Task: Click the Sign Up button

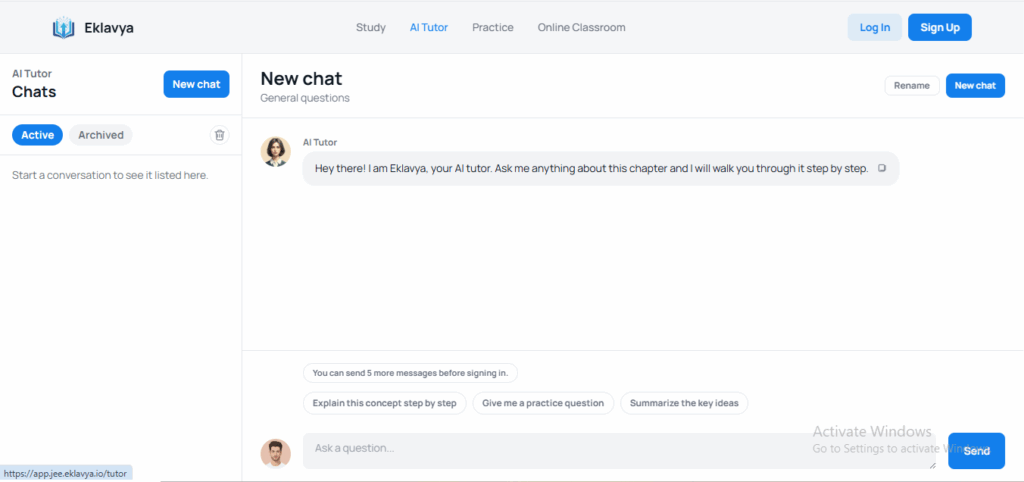Action: coord(939,28)
